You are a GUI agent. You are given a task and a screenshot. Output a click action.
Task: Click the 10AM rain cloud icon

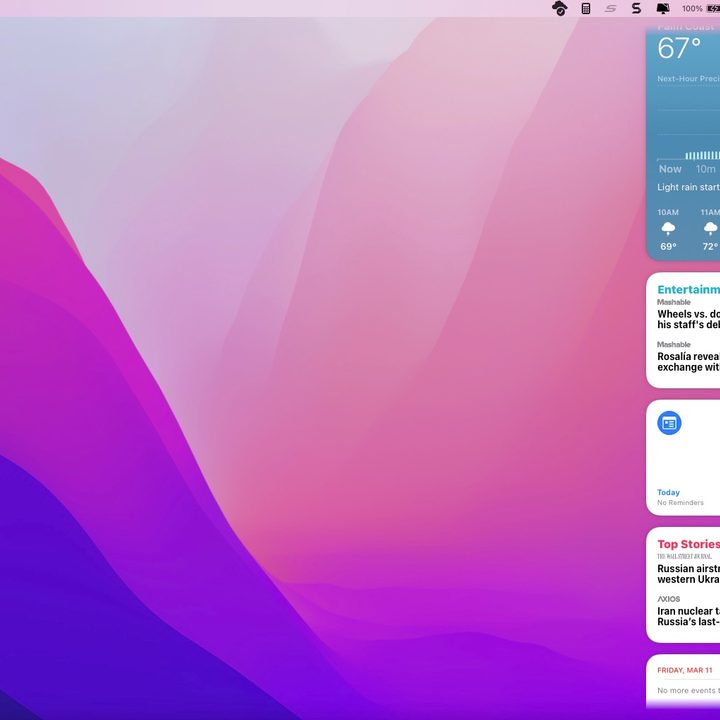click(668, 228)
